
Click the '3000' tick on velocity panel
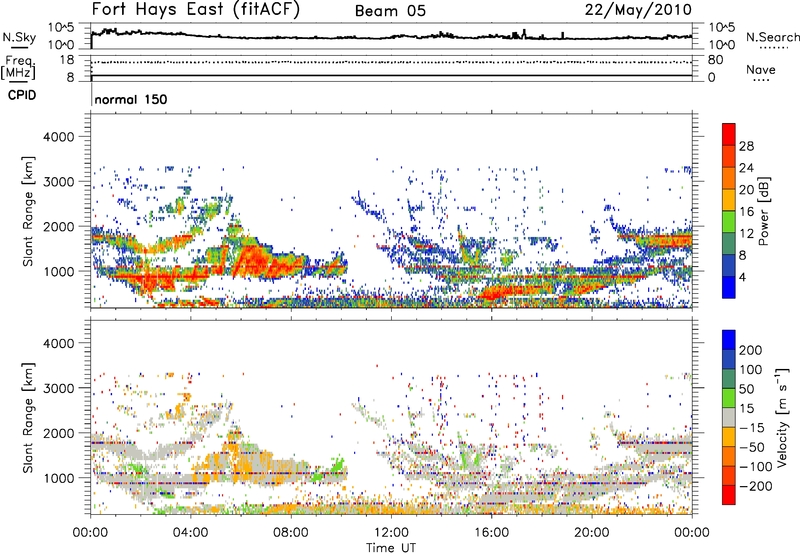pos(58,388)
